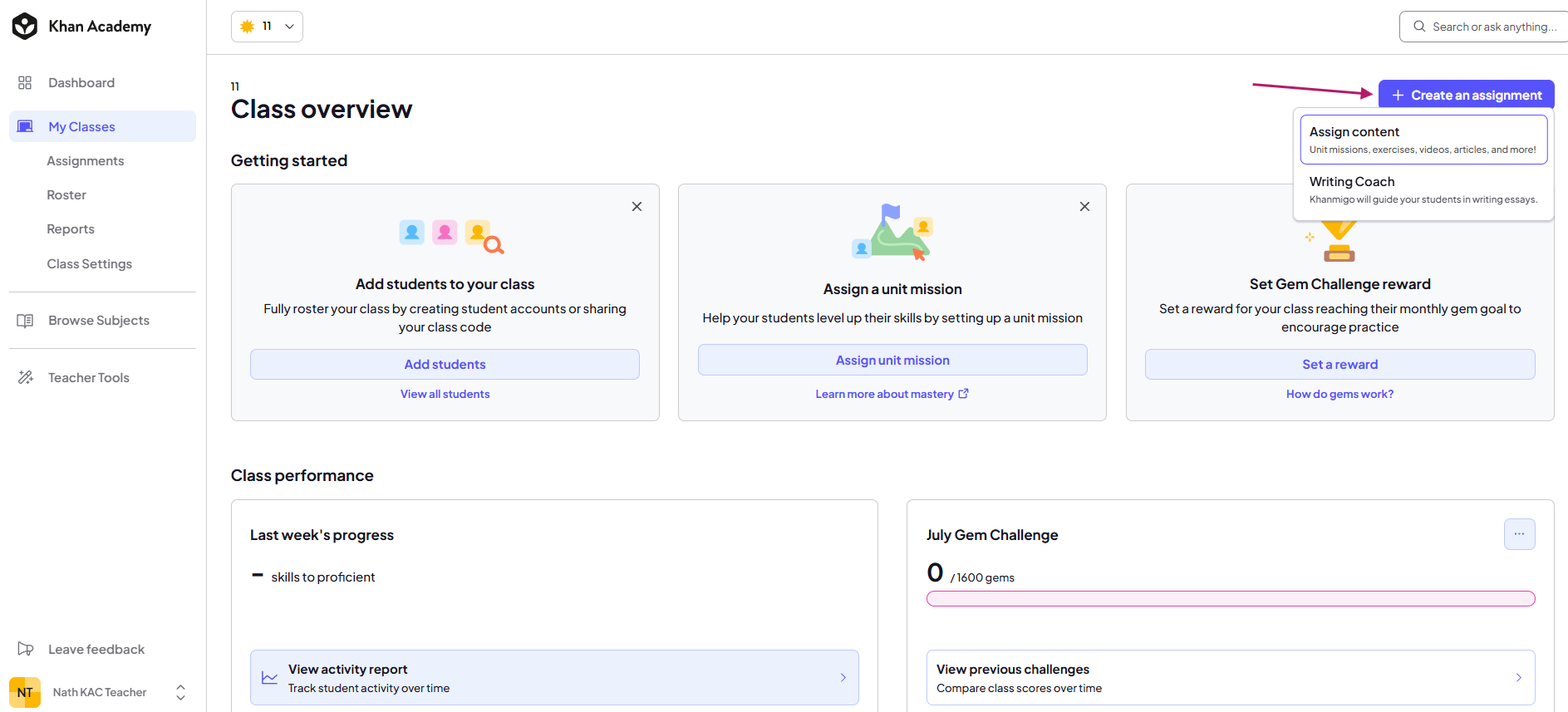This screenshot has height=712, width=1568.
Task: Open My Classes
Action: pos(102,126)
